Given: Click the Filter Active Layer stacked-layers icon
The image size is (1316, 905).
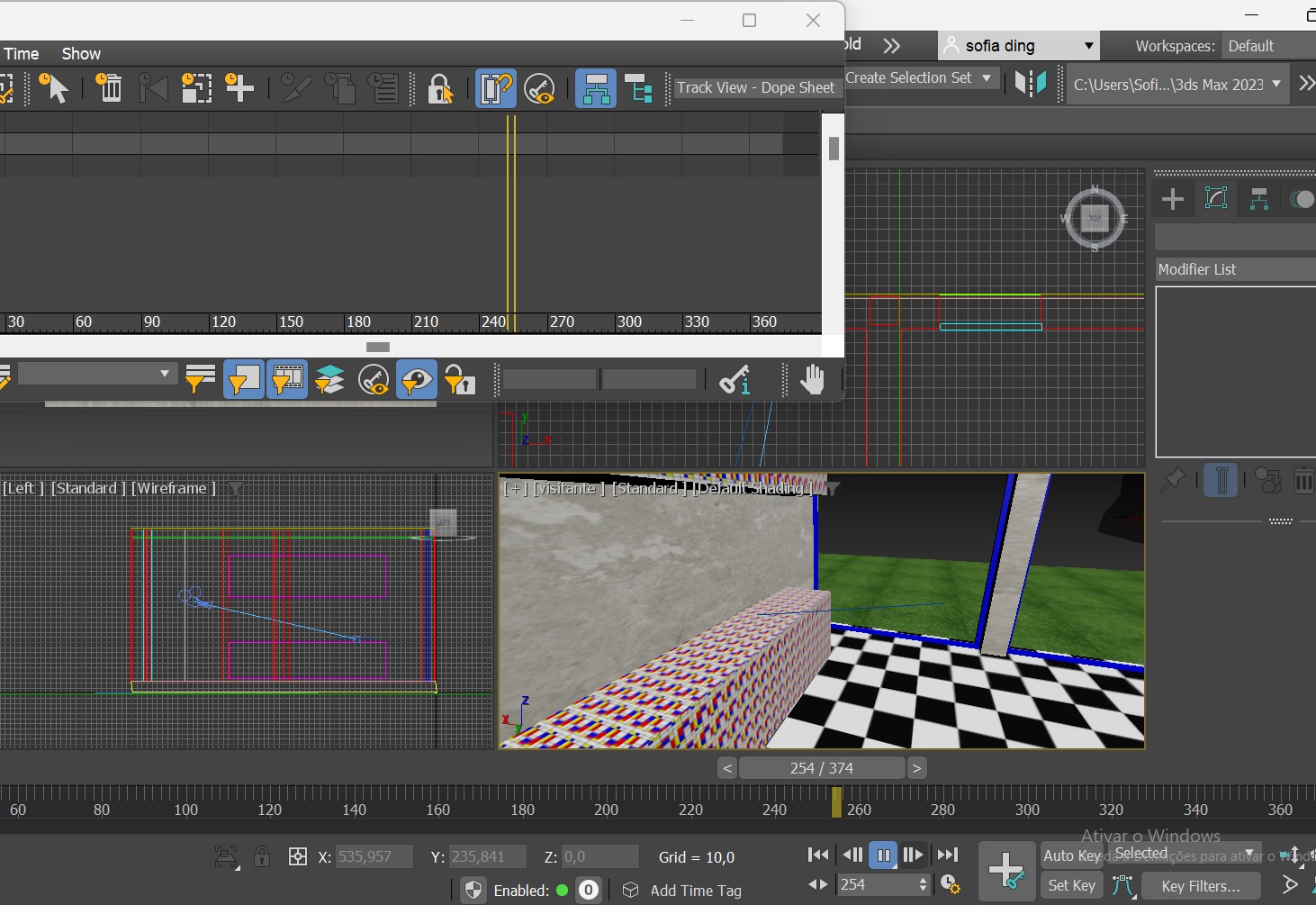Looking at the screenshot, I should pyautogui.click(x=329, y=379).
